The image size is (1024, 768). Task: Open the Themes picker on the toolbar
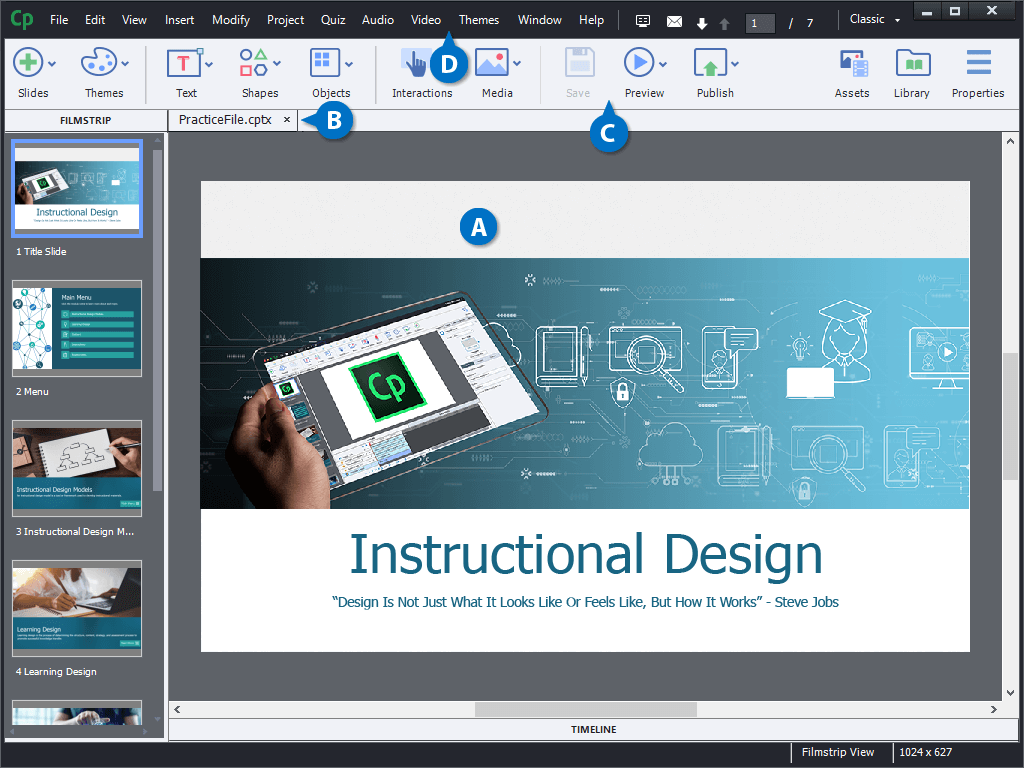[x=101, y=62]
